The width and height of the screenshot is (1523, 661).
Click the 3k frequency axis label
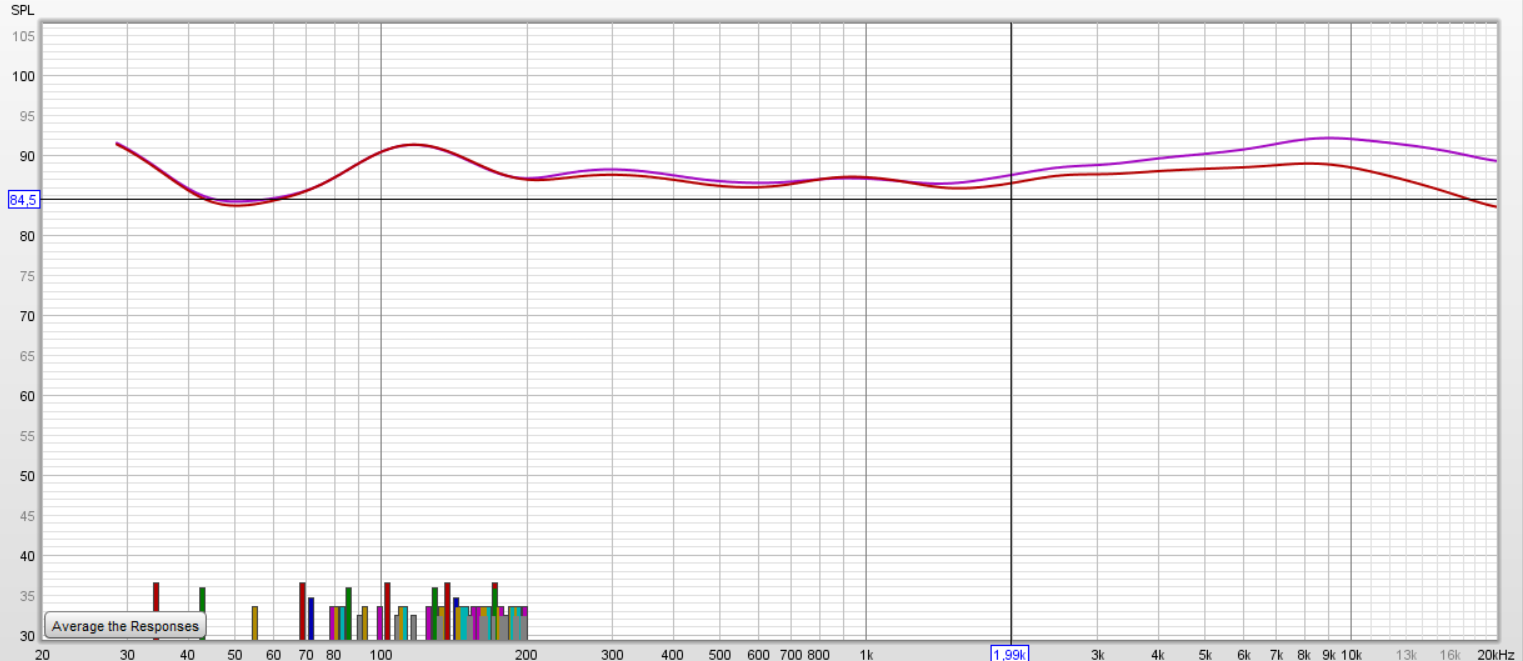pos(1097,654)
